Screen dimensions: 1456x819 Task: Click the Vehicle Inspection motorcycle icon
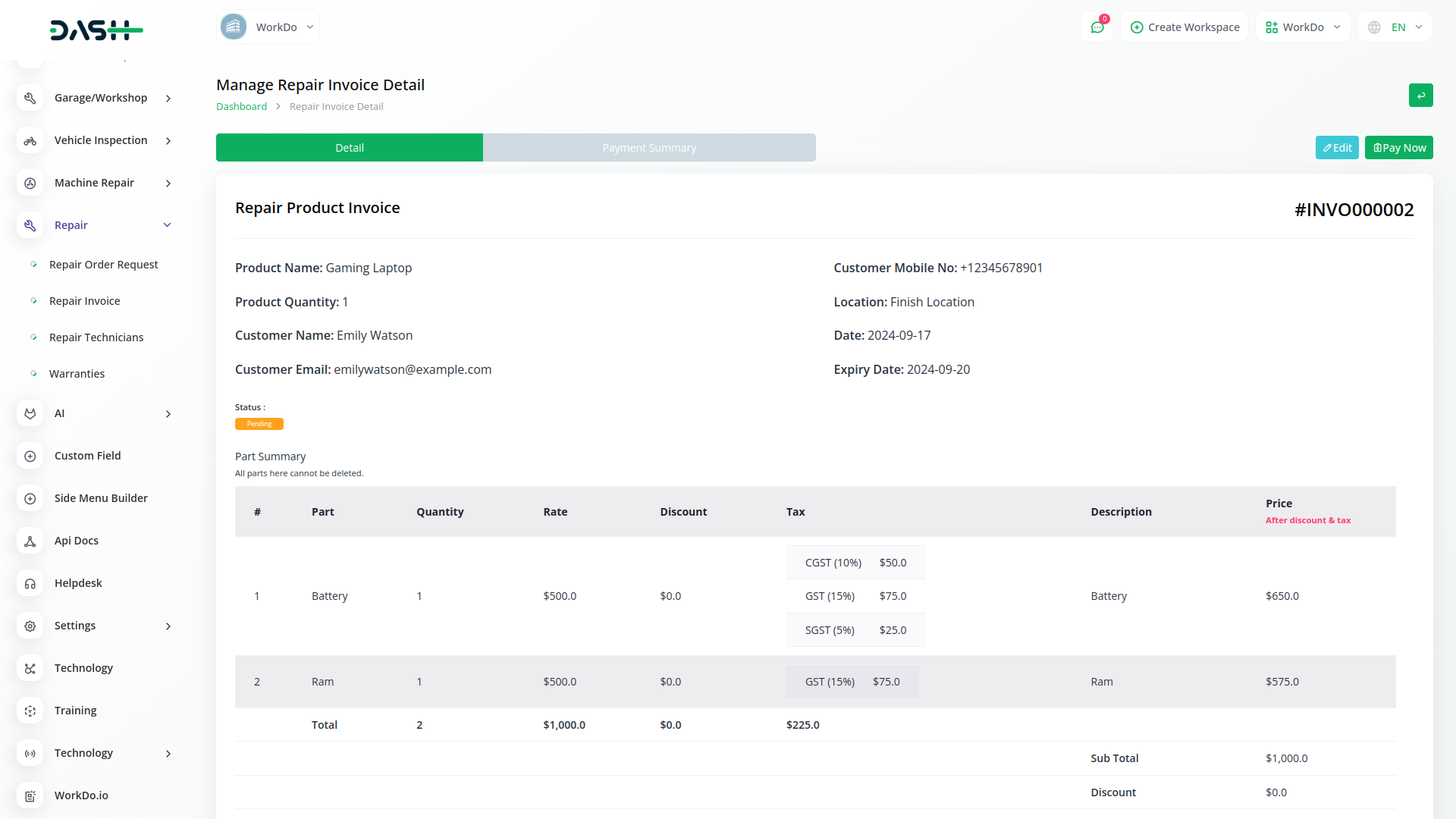point(30,140)
